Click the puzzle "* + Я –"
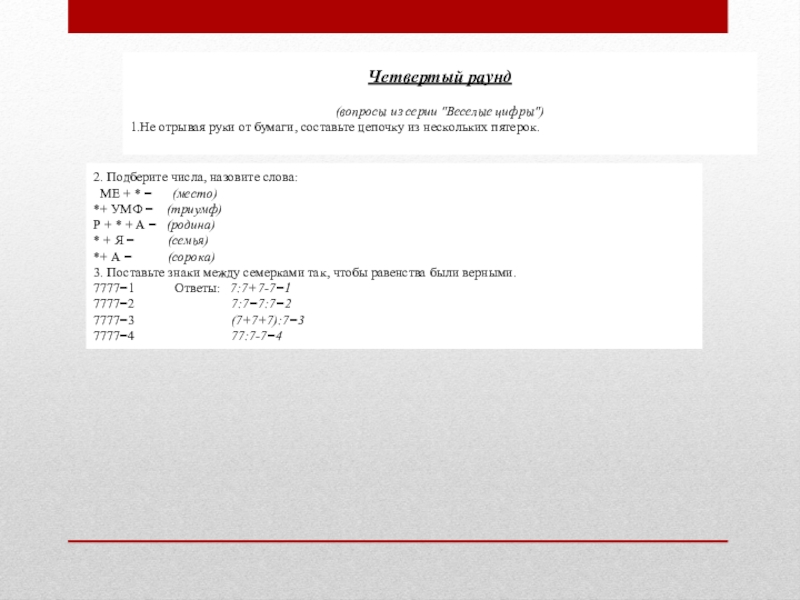800x600 pixels. tap(113, 241)
